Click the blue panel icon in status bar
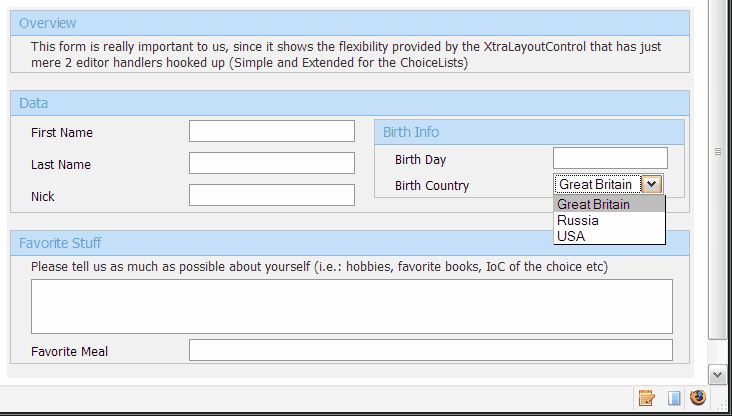 (674, 398)
